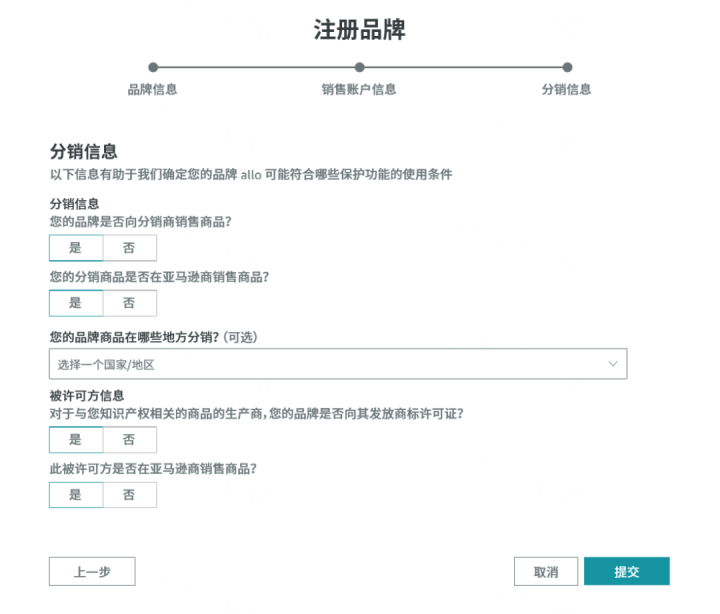Go back with the 上一步 button
The height and width of the screenshot is (614, 720).
pyautogui.click(x=92, y=572)
